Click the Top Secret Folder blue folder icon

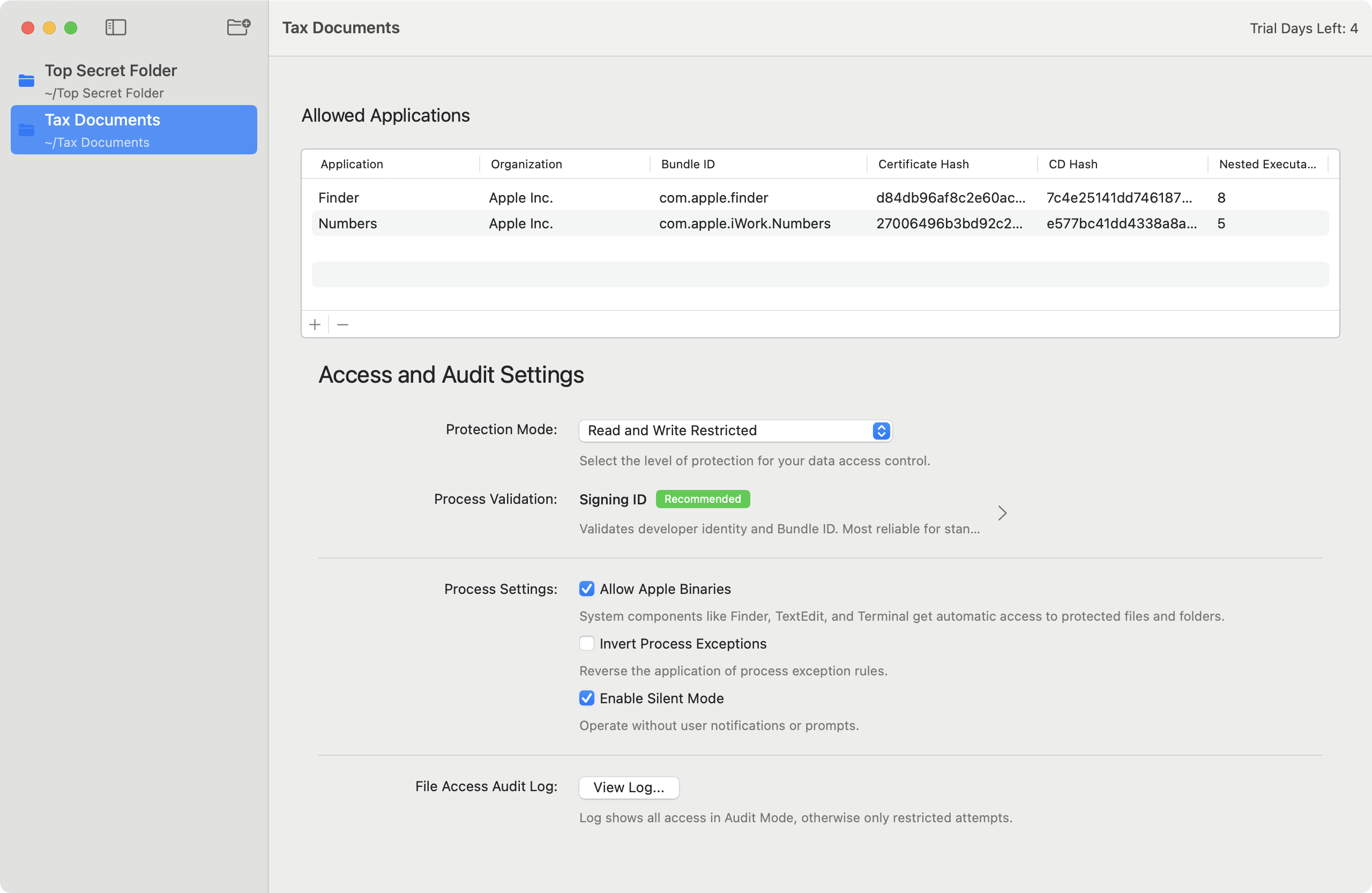pos(26,80)
